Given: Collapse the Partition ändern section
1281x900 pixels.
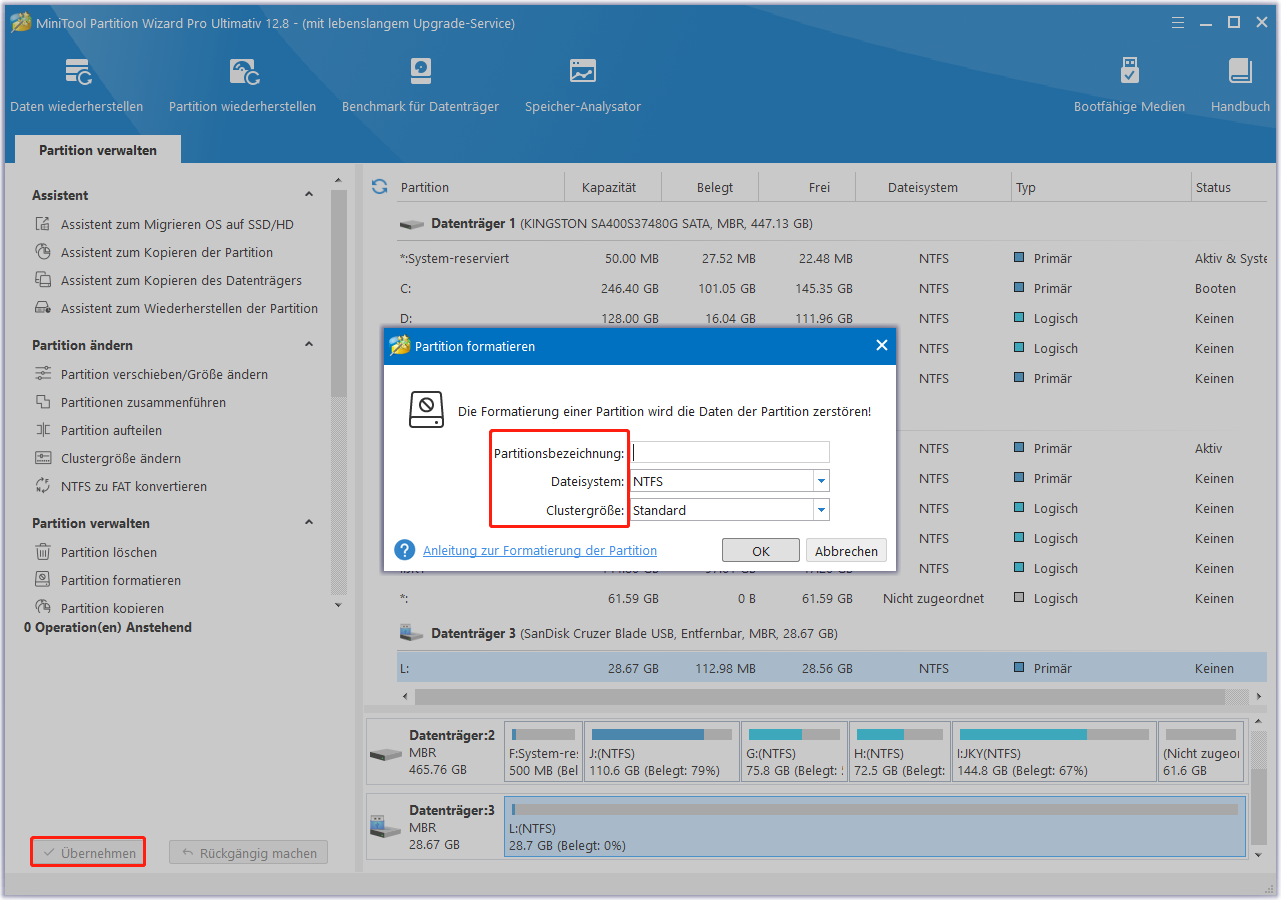Looking at the screenshot, I should pyautogui.click(x=309, y=345).
